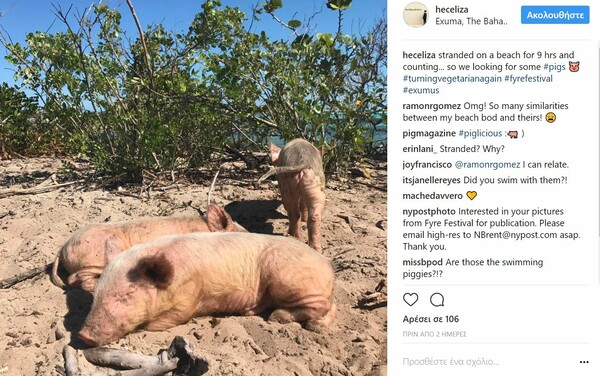
Task: Click the pigs beach photo
Action: (x=193, y=188)
